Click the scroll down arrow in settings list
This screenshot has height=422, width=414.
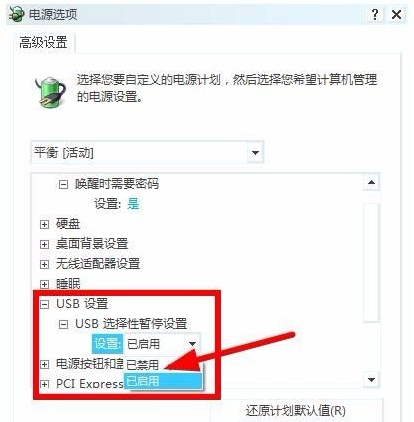tap(371, 379)
